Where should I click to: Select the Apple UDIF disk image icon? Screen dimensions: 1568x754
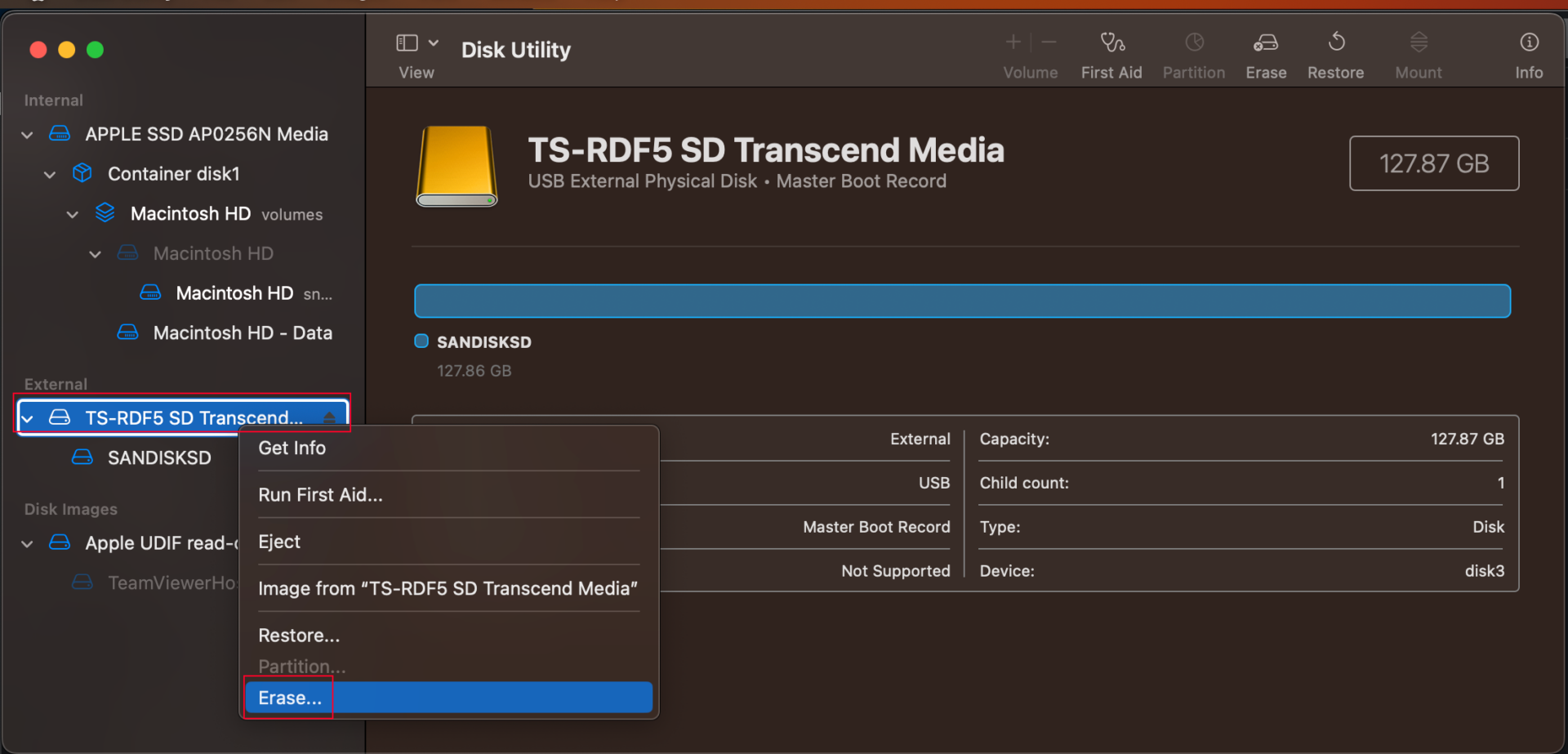[60, 542]
